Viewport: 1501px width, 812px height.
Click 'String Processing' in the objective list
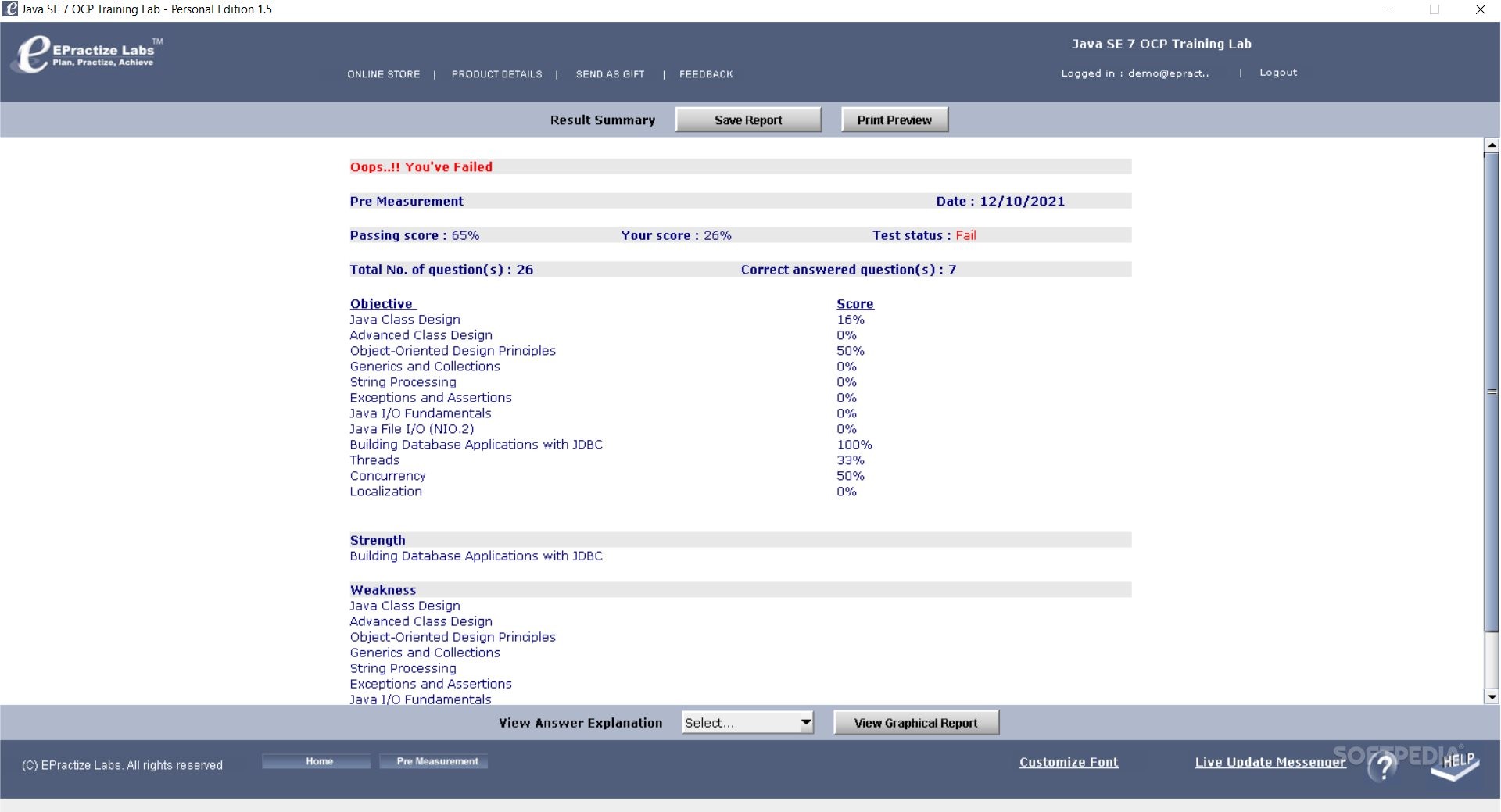point(403,382)
